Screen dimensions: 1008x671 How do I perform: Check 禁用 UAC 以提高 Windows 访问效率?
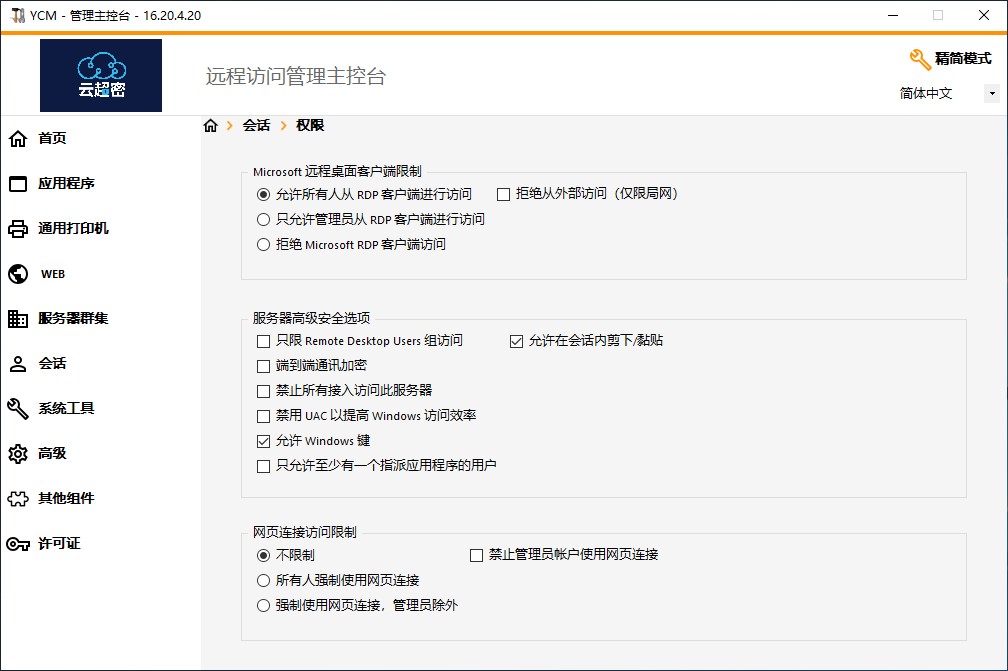click(263, 416)
